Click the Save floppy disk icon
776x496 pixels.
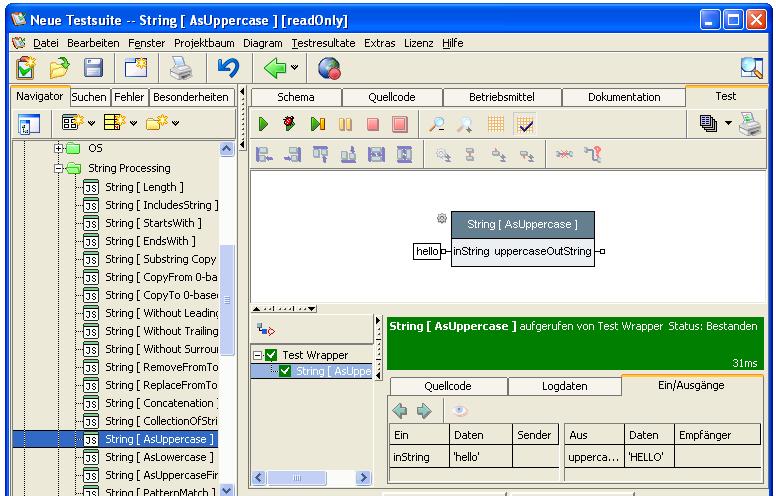click(93, 69)
